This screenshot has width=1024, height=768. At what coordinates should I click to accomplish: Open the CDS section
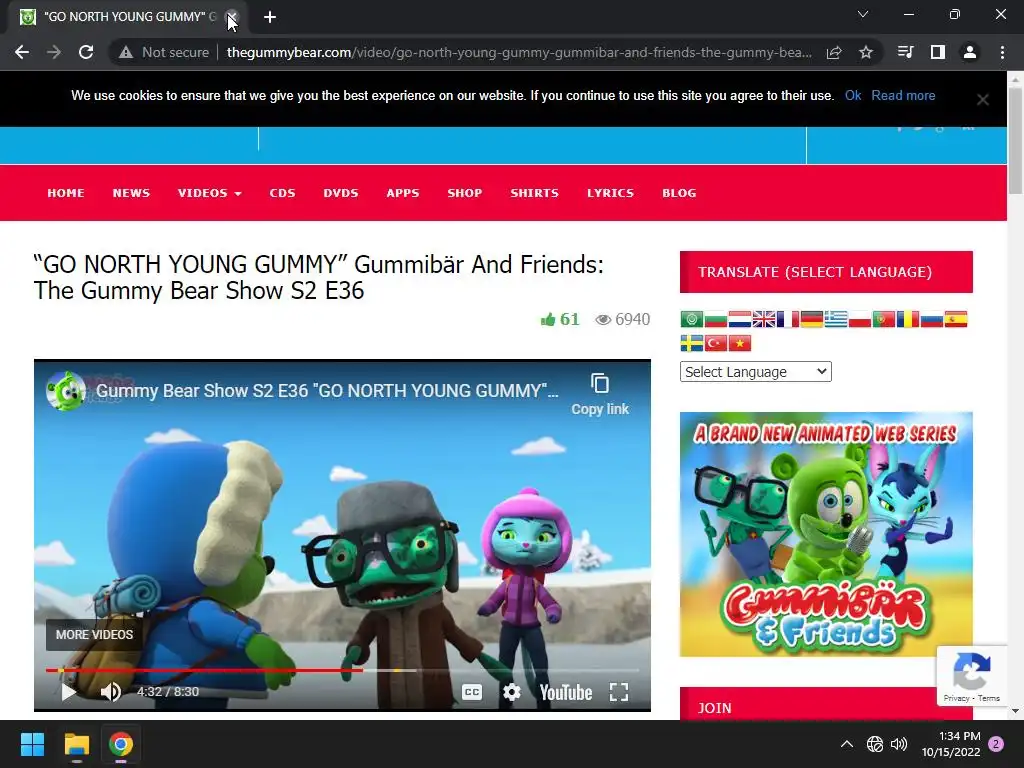pos(282,193)
